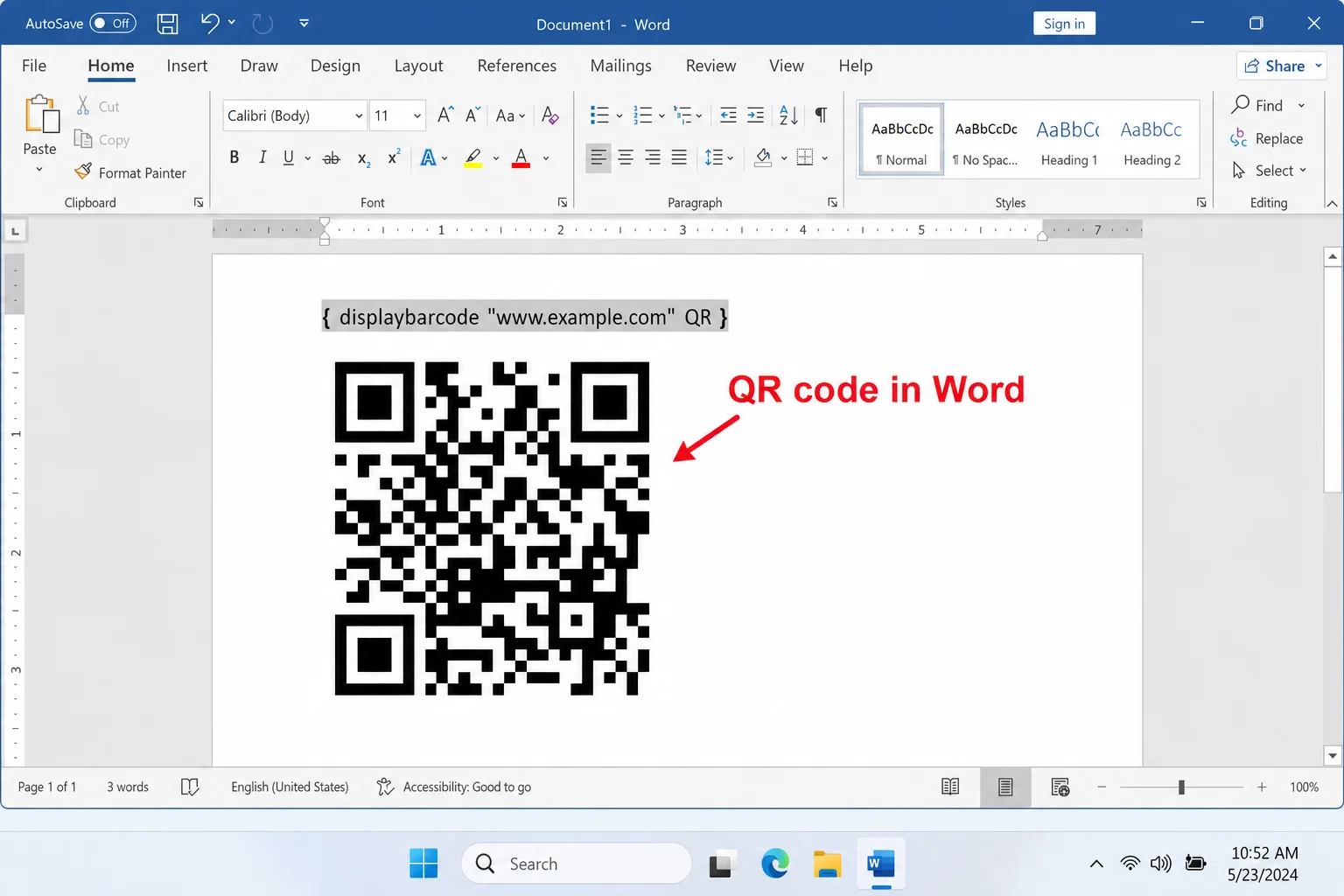Open the Clipboard pane launcher
Image resolution: width=1344 pixels, height=896 pixels.
[x=199, y=202]
